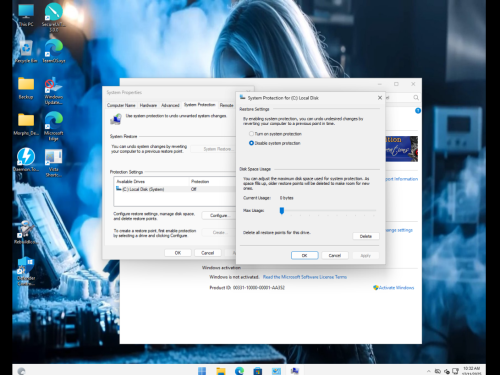Click the help question mark icon in System window

(418, 111)
